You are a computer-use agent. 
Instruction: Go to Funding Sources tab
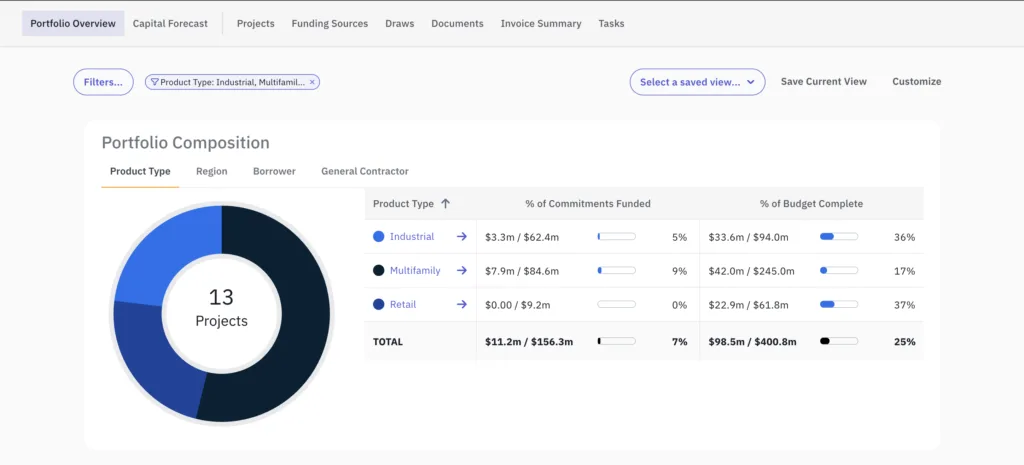[330, 24]
